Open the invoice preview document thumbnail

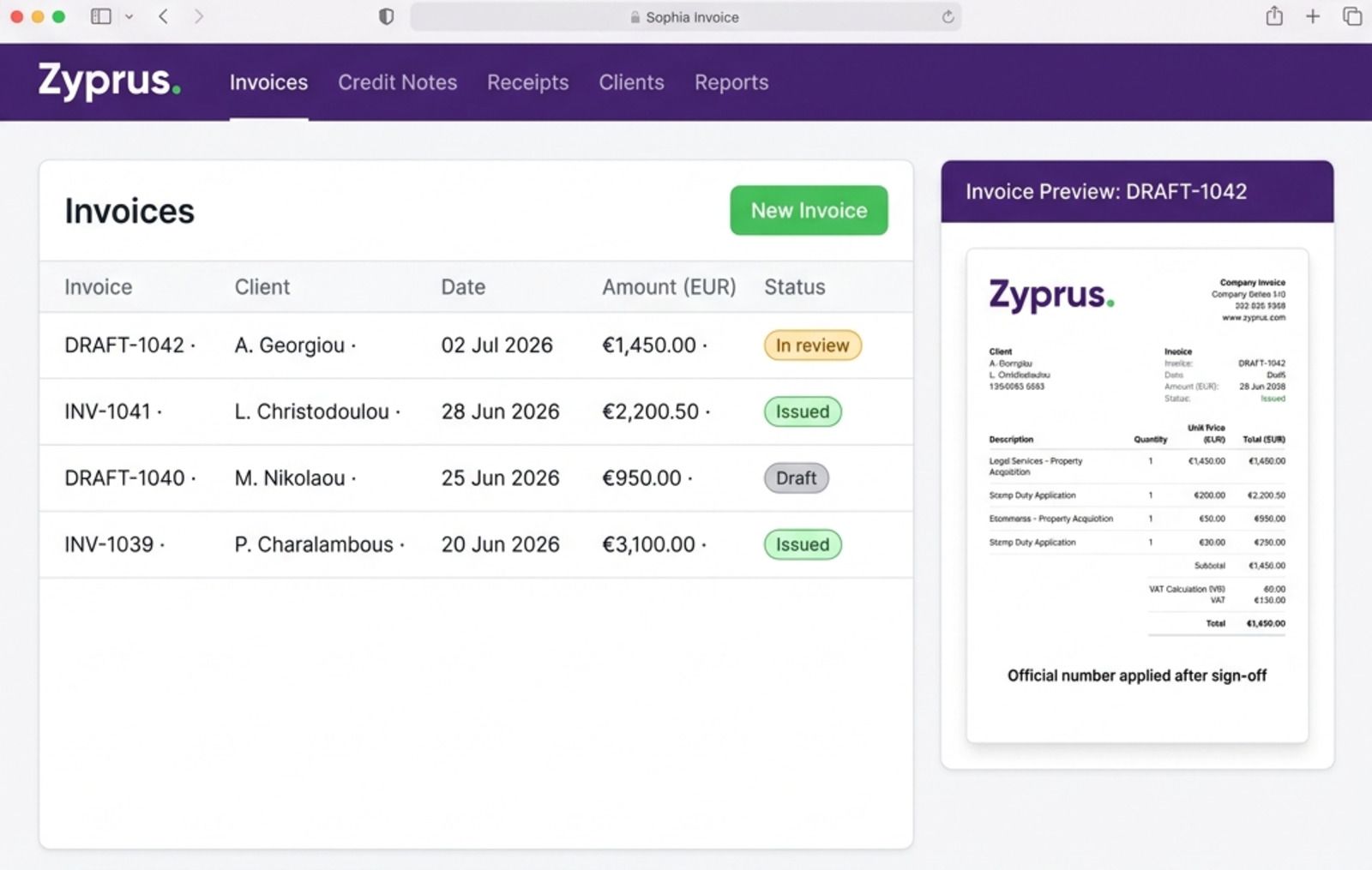[1137, 495]
